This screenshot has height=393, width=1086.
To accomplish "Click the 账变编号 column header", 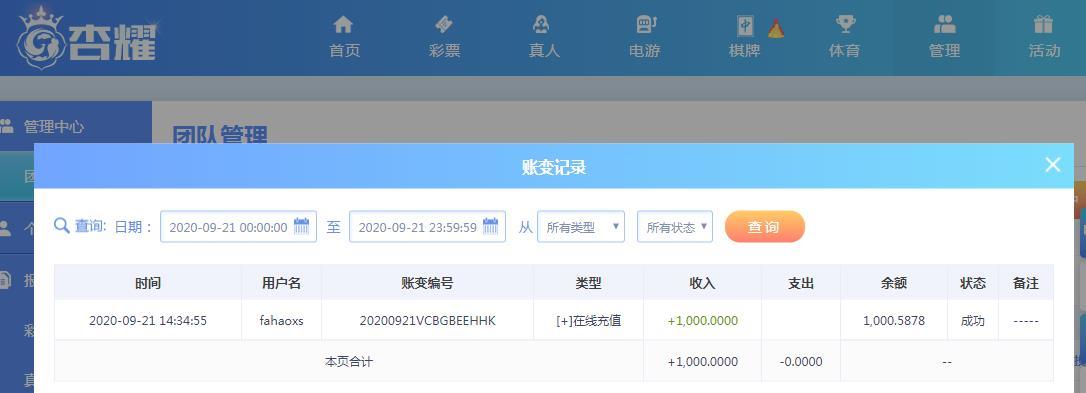I will [x=427, y=283].
